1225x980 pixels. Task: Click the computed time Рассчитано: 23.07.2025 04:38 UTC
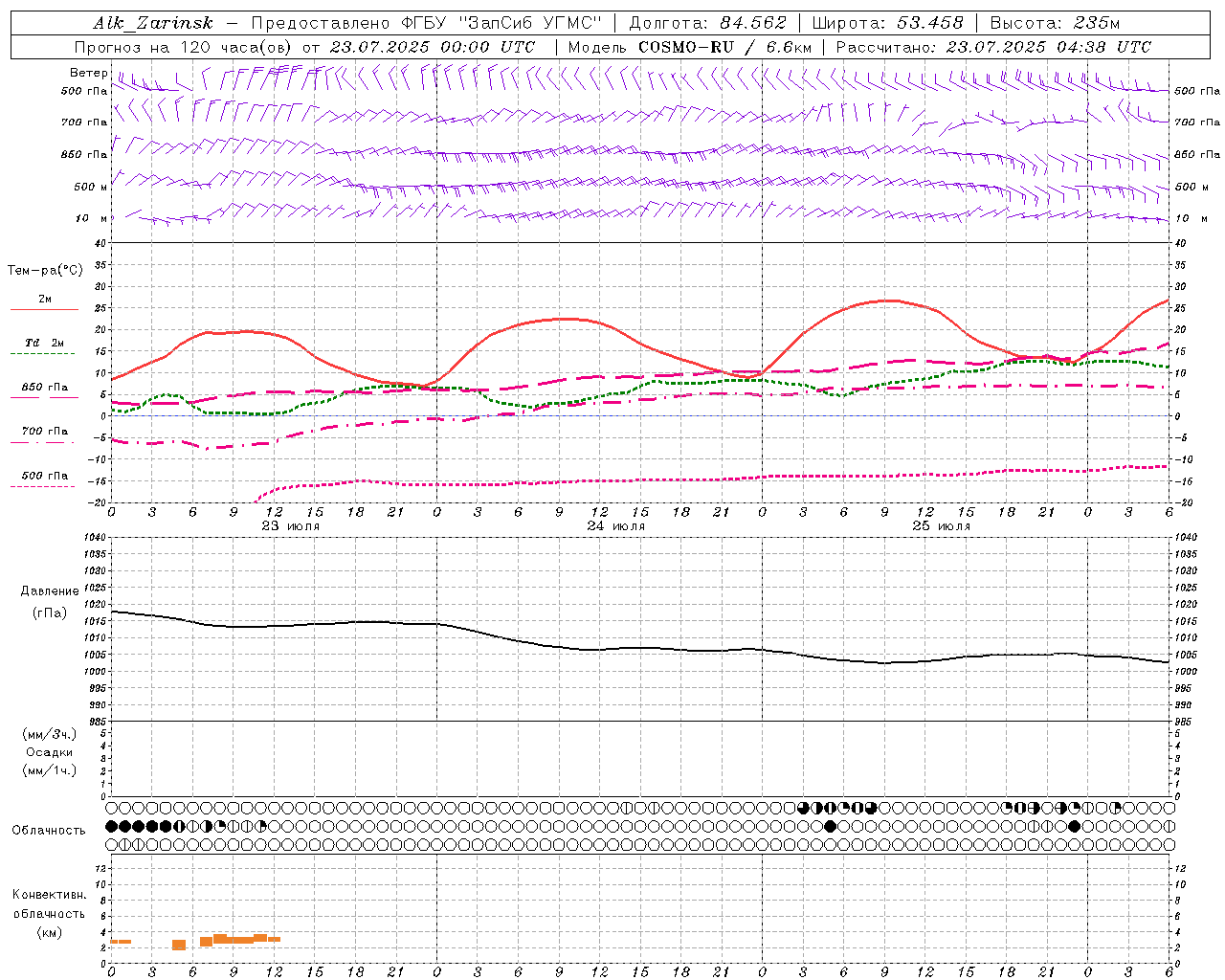point(993,47)
